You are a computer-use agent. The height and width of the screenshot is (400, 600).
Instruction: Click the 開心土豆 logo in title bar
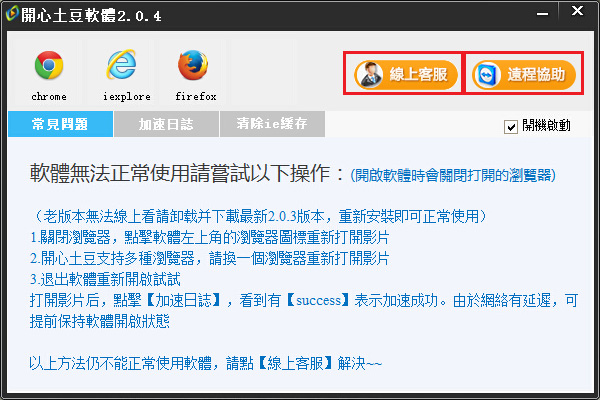[x=11, y=14]
